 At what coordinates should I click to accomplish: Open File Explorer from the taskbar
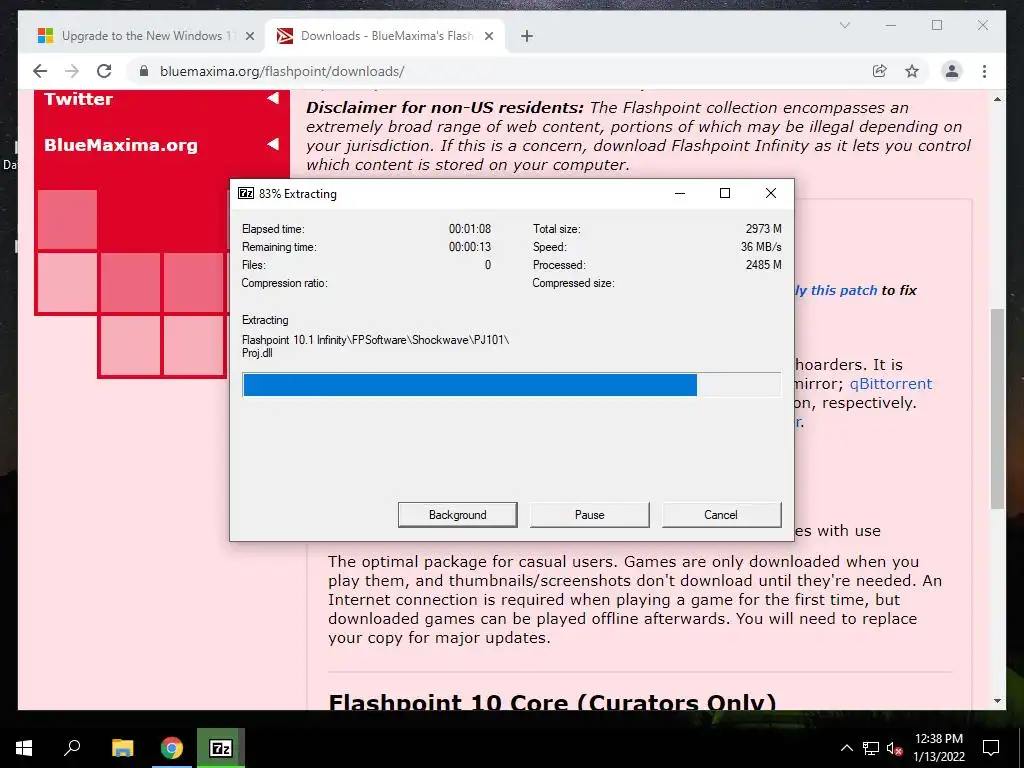[x=122, y=748]
